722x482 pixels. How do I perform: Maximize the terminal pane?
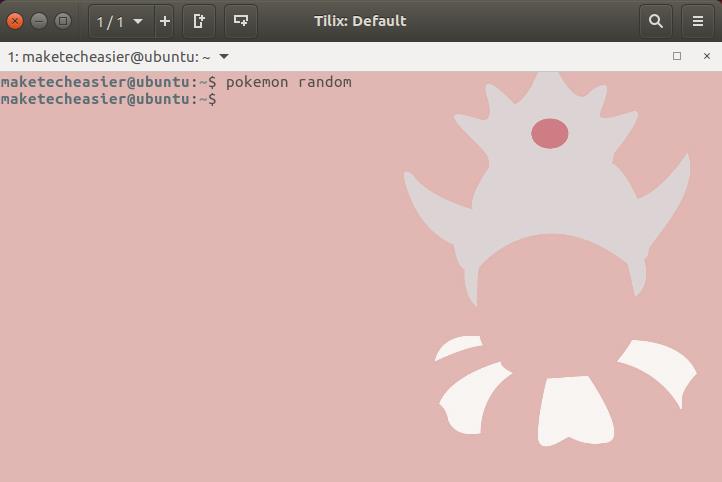click(677, 56)
